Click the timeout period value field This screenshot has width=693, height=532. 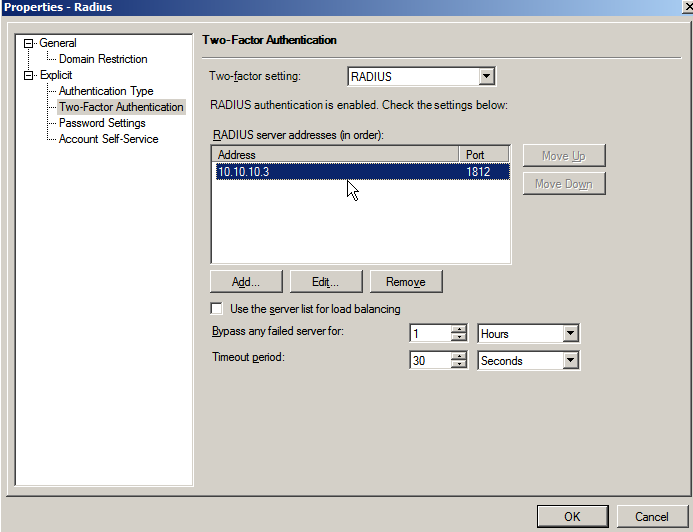click(431, 361)
